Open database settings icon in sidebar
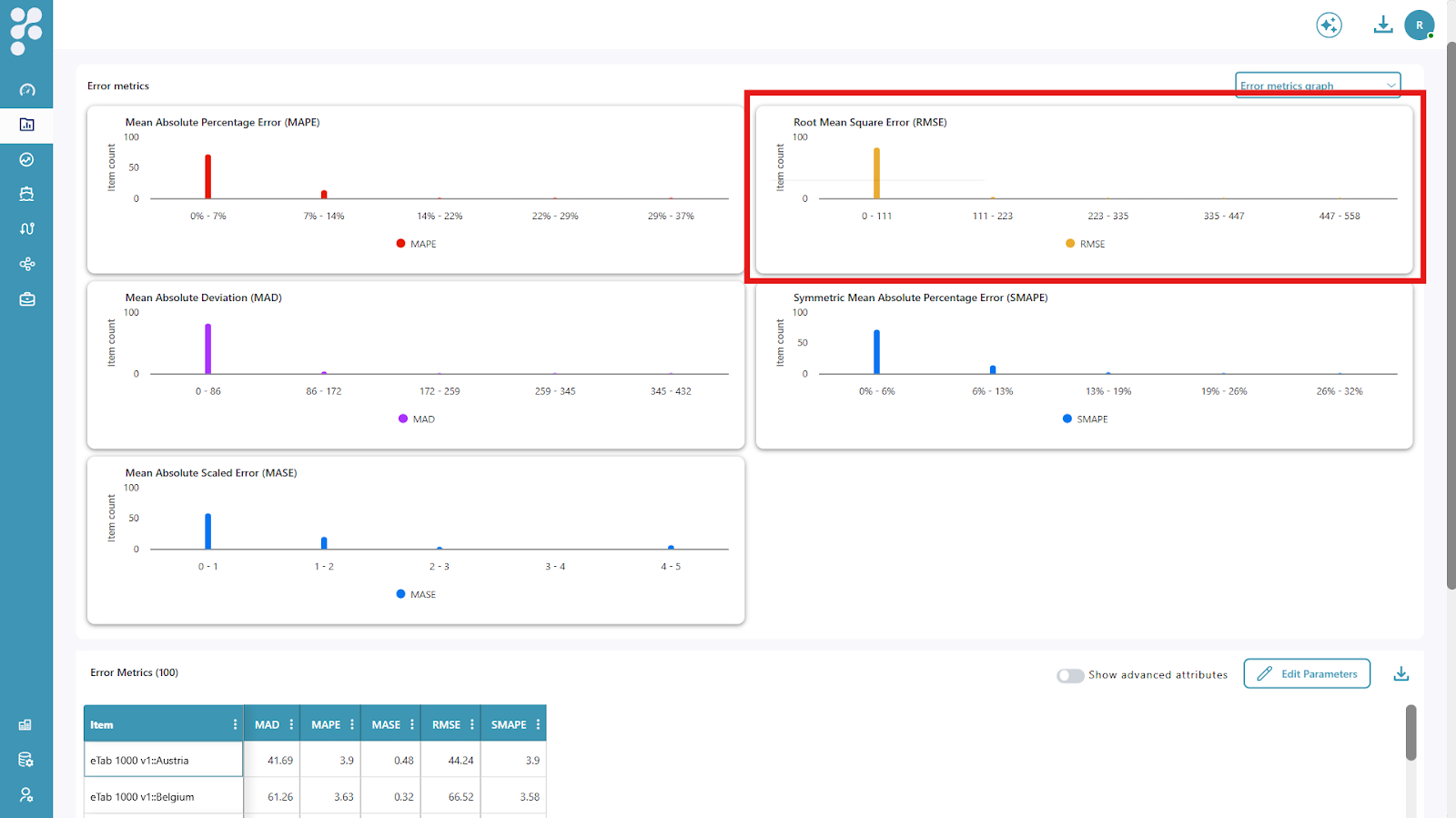The width and height of the screenshot is (1456, 818). (x=25, y=760)
